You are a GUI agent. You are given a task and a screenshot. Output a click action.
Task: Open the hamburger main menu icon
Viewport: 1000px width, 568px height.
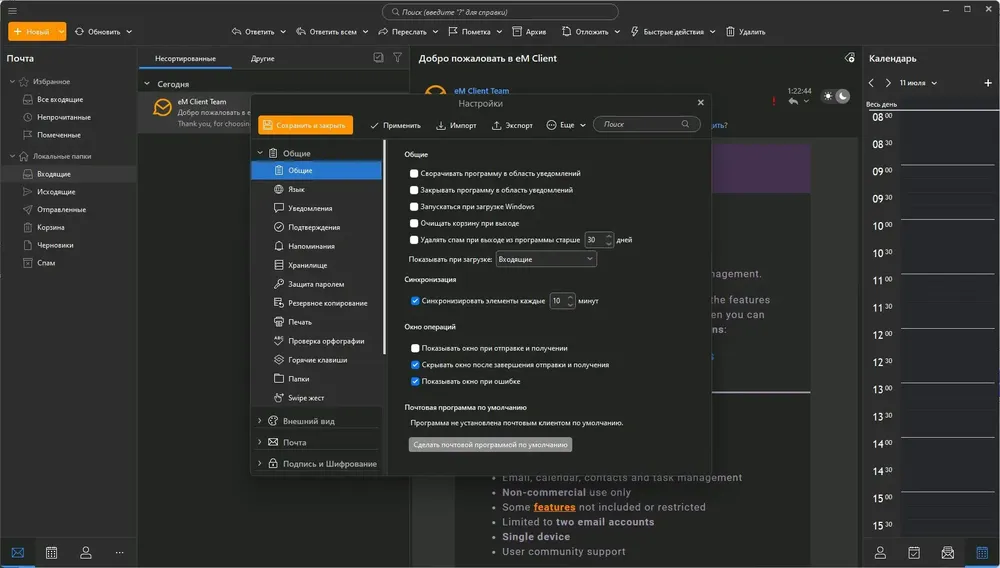[12, 11]
